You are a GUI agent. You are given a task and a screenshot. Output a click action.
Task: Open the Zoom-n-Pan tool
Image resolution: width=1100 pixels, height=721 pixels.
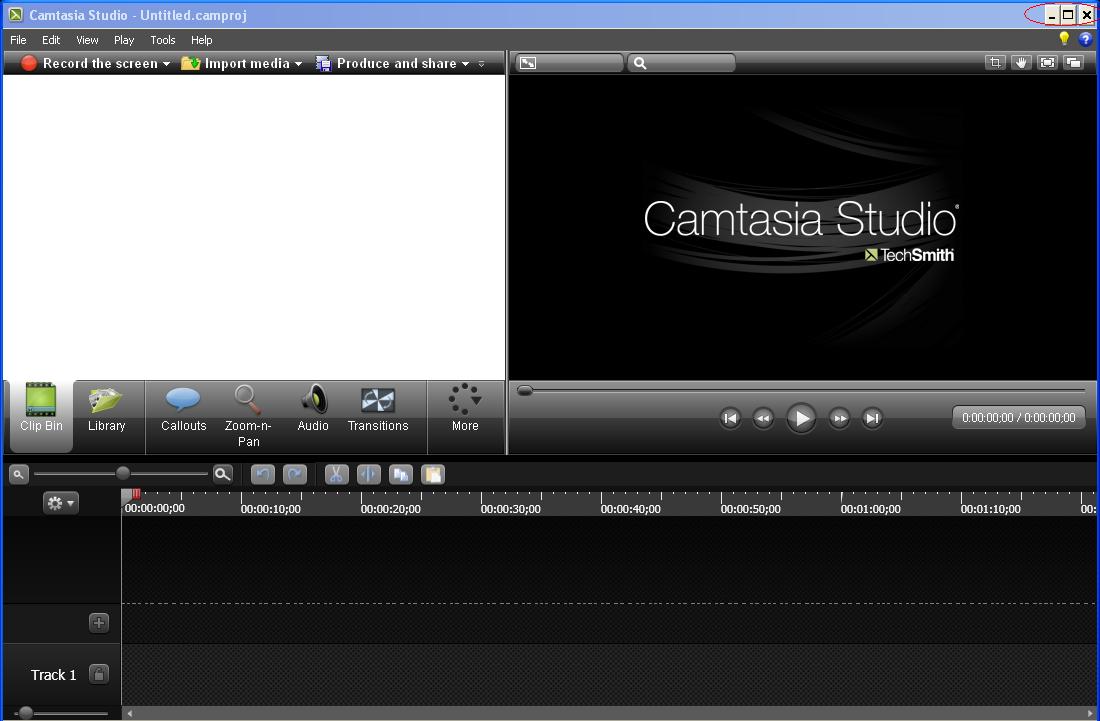[x=248, y=415]
